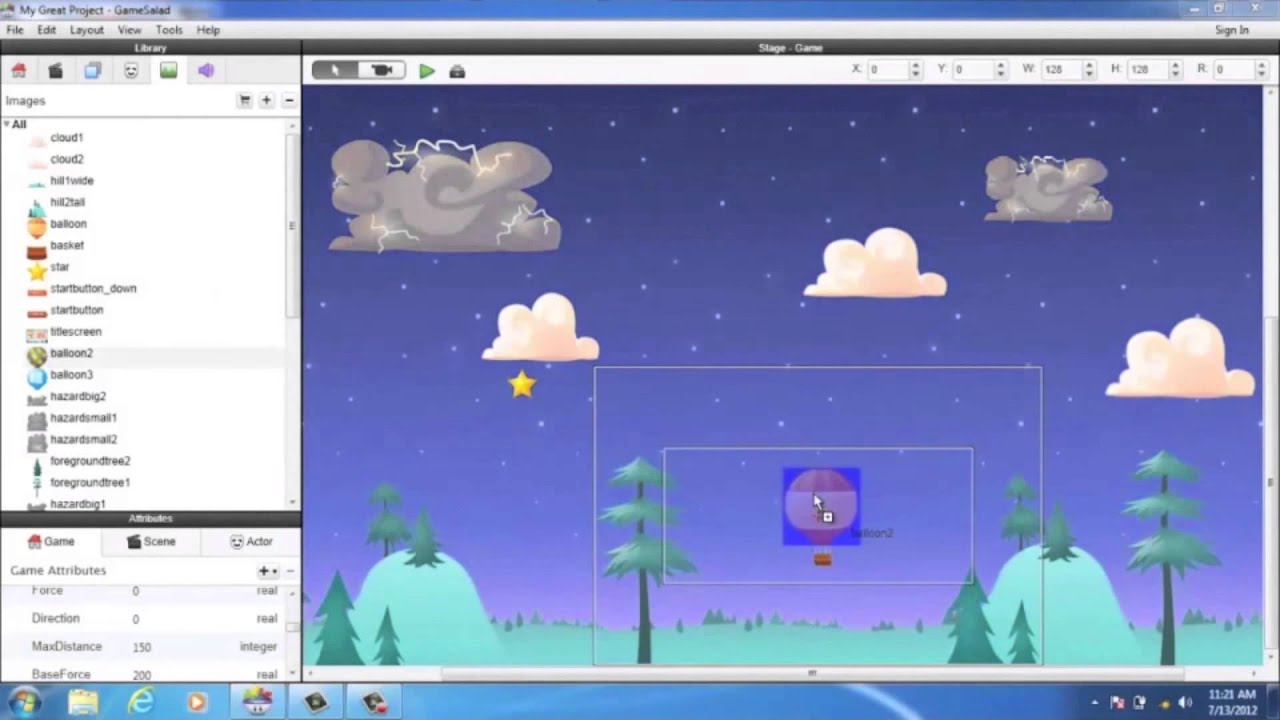
Task: Select the hazardbig2 image in the list
Action: (x=77, y=396)
